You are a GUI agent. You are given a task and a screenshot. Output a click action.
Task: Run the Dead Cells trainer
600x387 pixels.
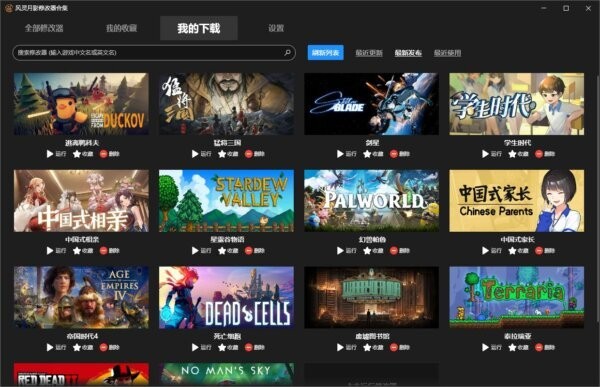pos(201,348)
